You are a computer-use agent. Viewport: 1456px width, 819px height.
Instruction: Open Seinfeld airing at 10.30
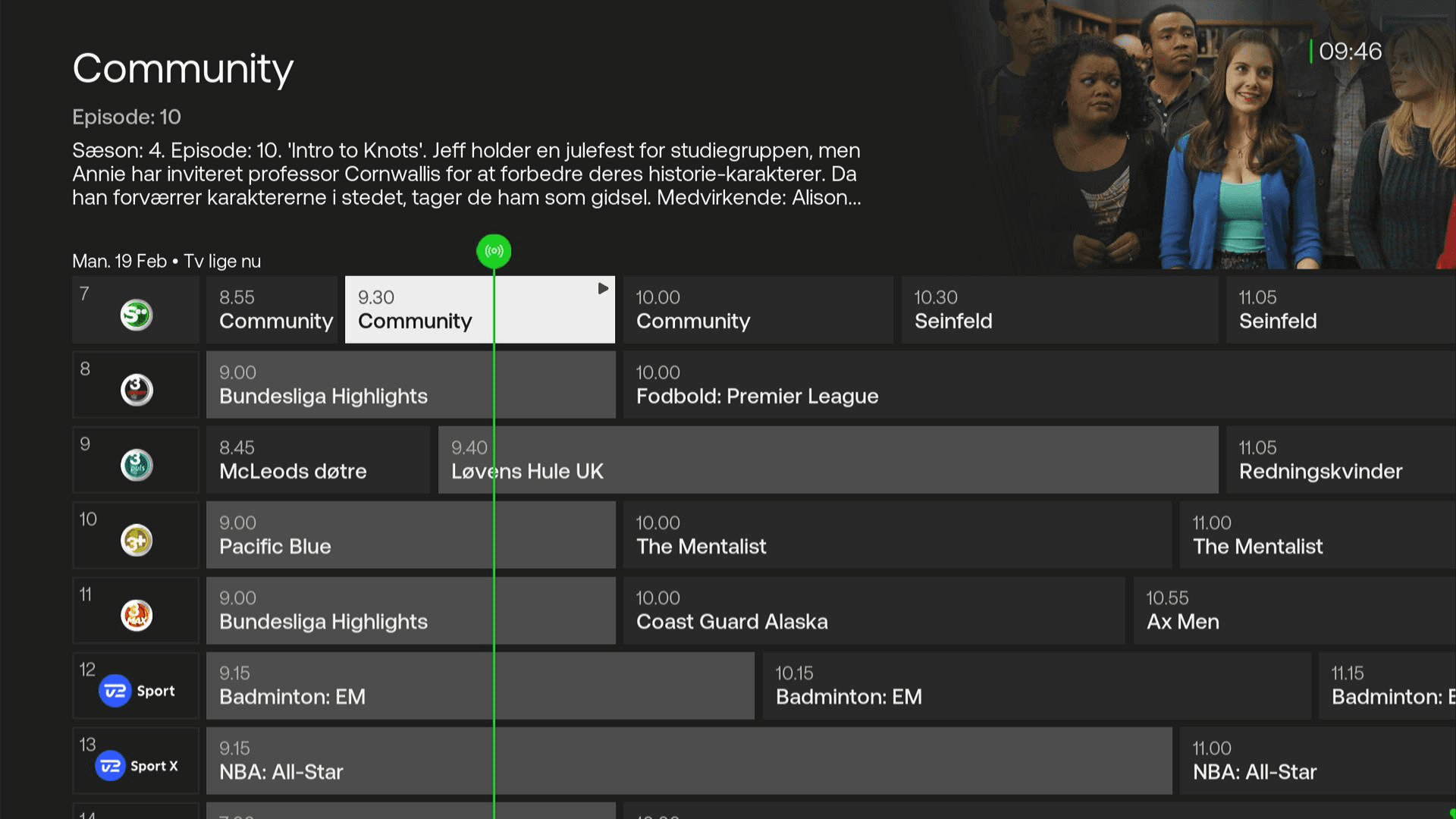(1059, 309)
